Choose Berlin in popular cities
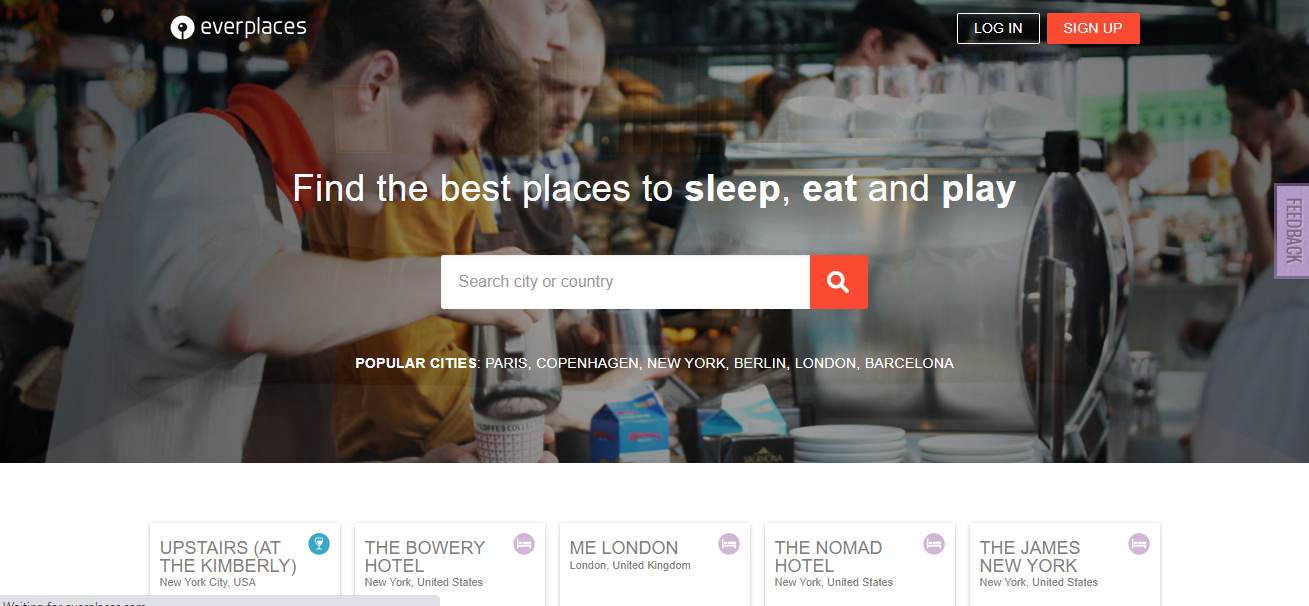Screen dimensions: 1309x606 click(760, 363)
